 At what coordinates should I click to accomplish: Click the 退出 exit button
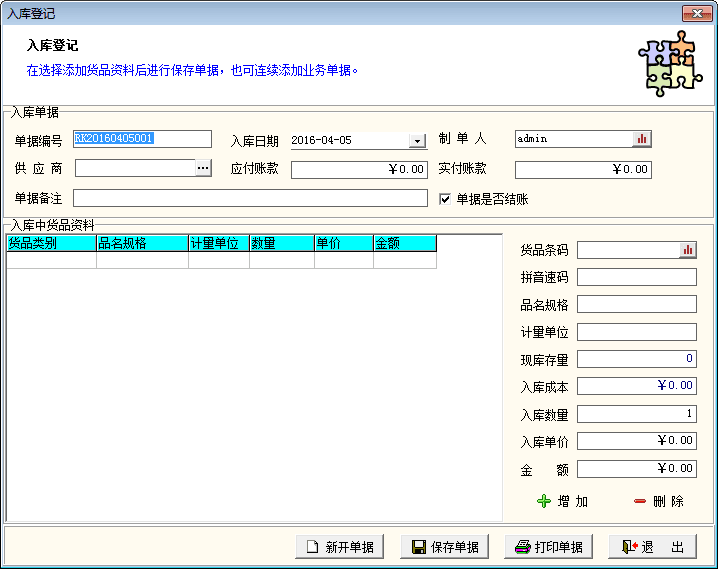(x=654, y=547)
